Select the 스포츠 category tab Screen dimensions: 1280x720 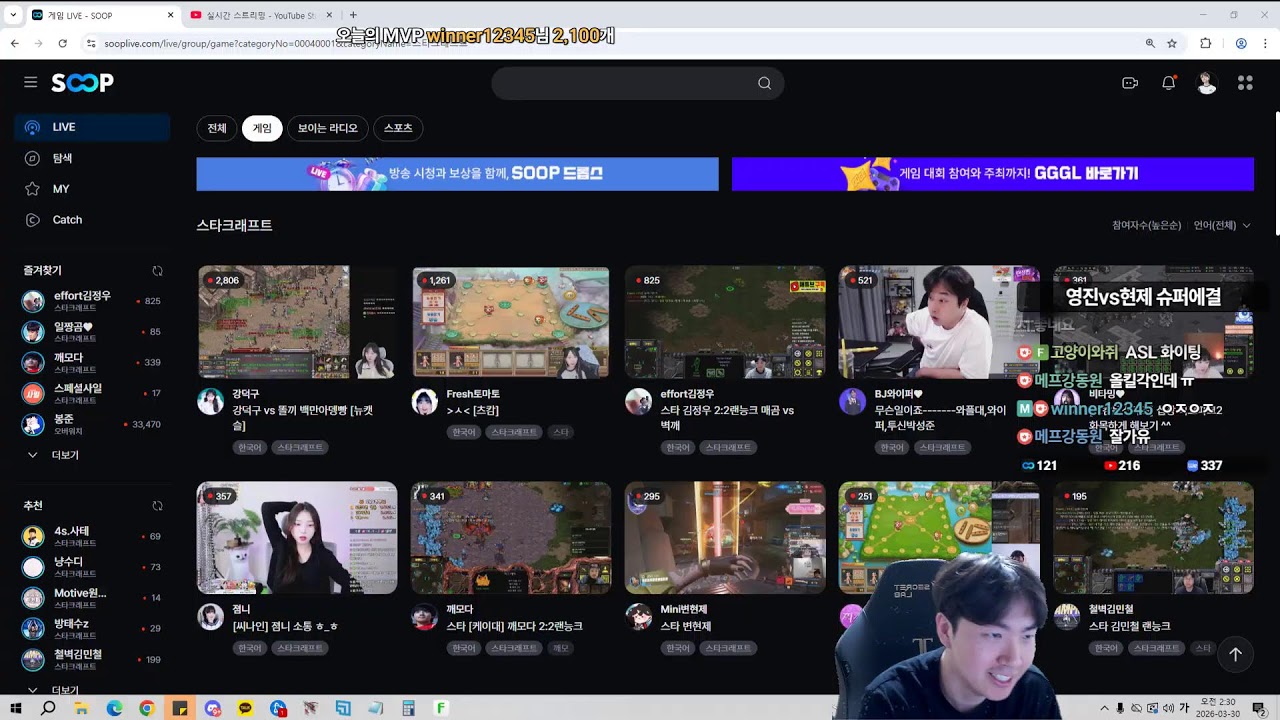click(x=398, y=128)
